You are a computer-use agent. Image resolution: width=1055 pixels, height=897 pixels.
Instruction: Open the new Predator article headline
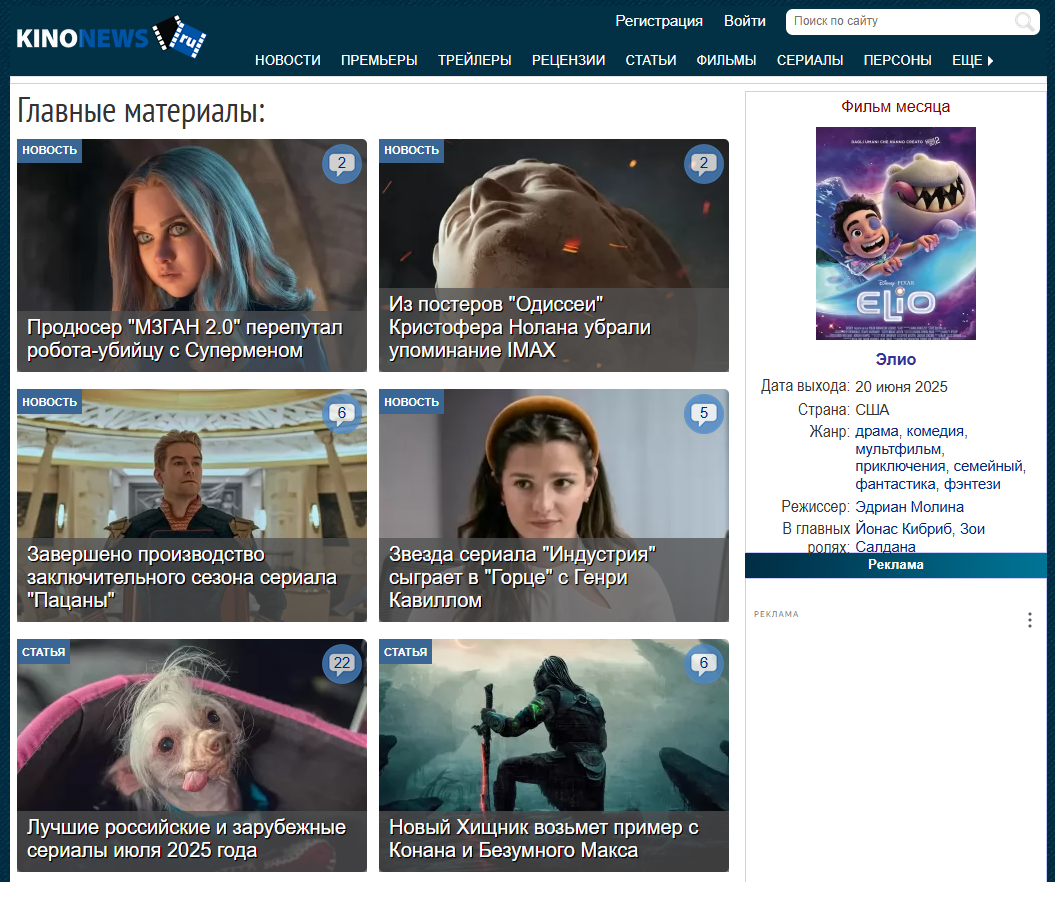click(544, 839)
